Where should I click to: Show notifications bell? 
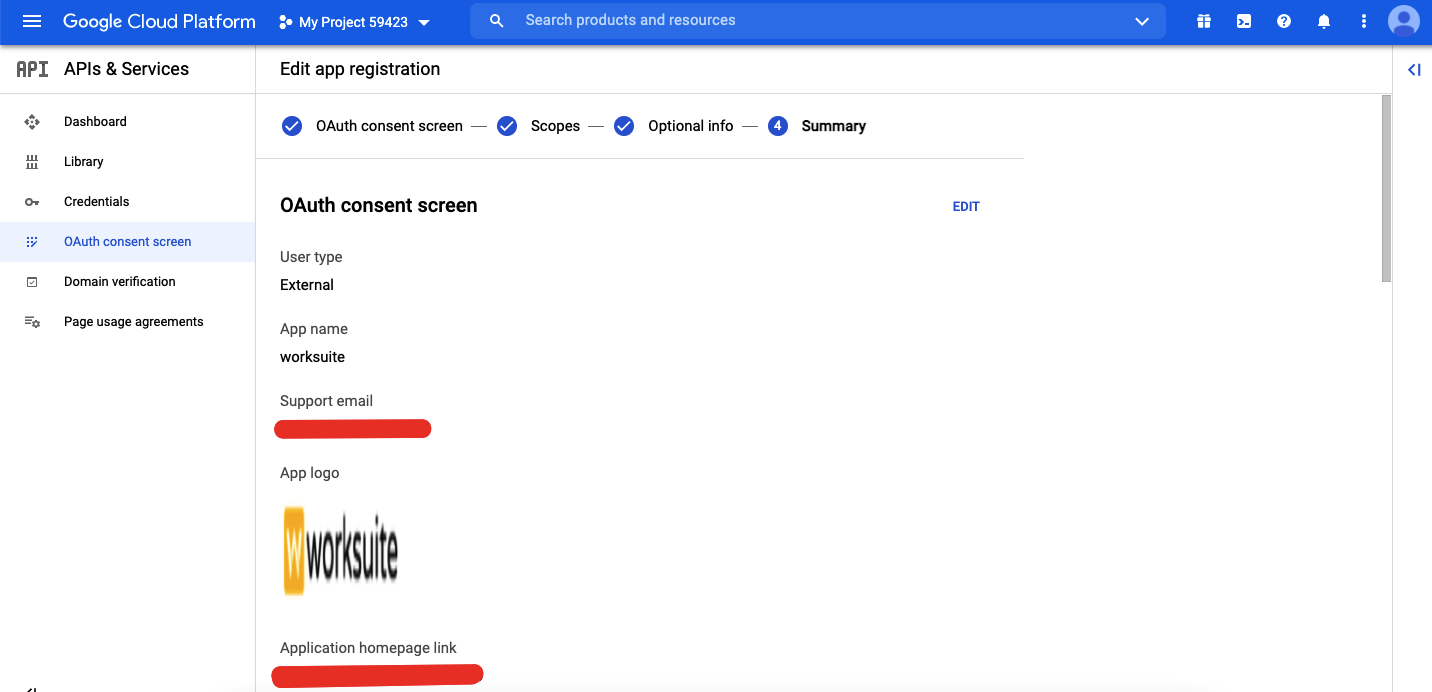click(1324, 21)
